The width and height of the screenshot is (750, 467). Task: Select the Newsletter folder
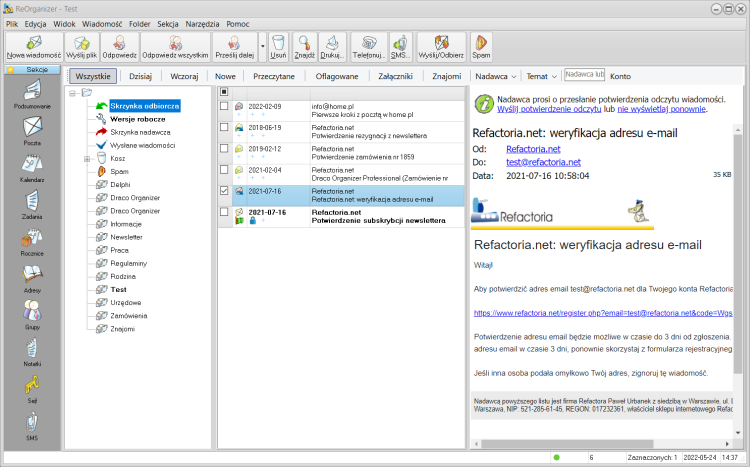(x=126, y=237)
